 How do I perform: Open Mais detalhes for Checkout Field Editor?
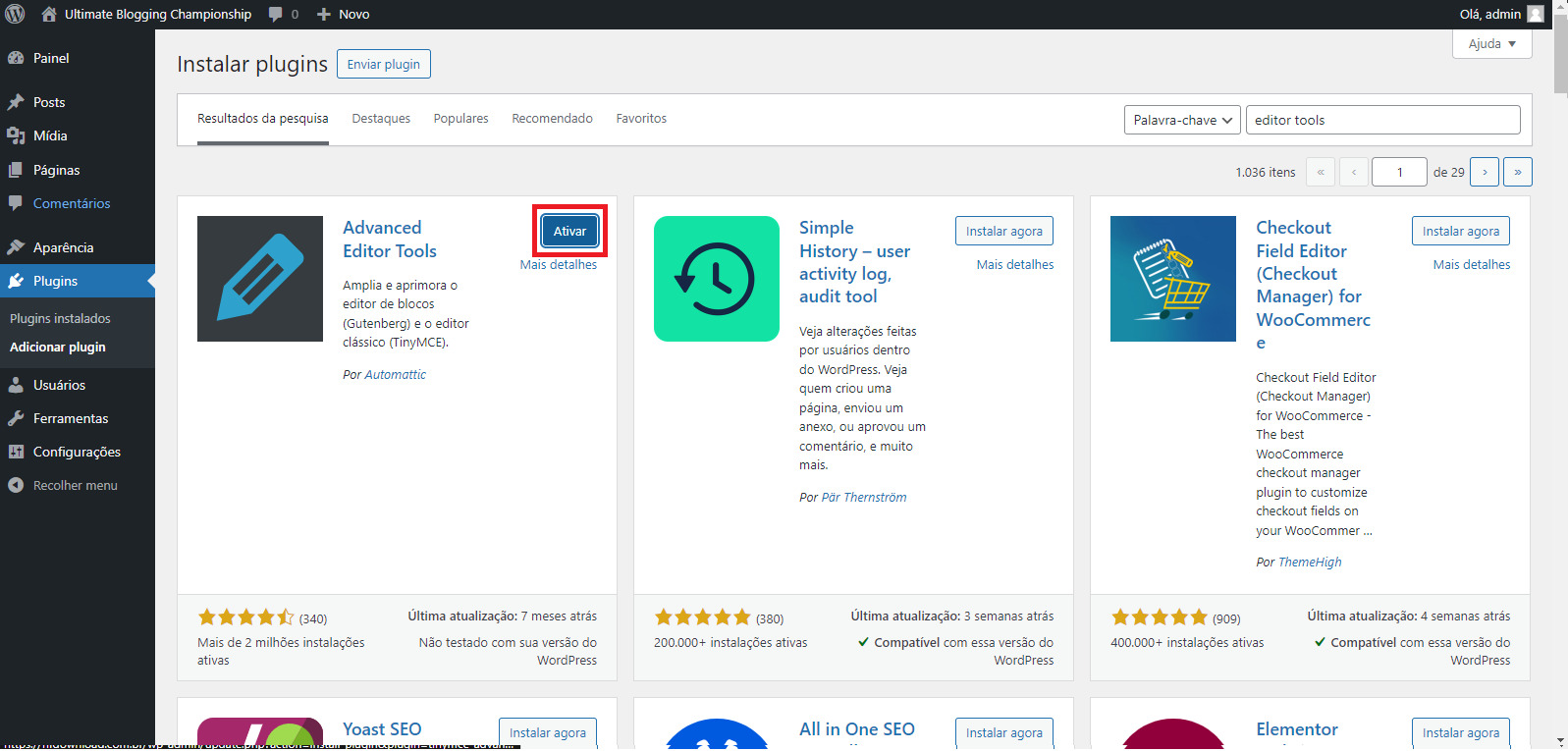pyautogui.click(x=1472, y=265)
